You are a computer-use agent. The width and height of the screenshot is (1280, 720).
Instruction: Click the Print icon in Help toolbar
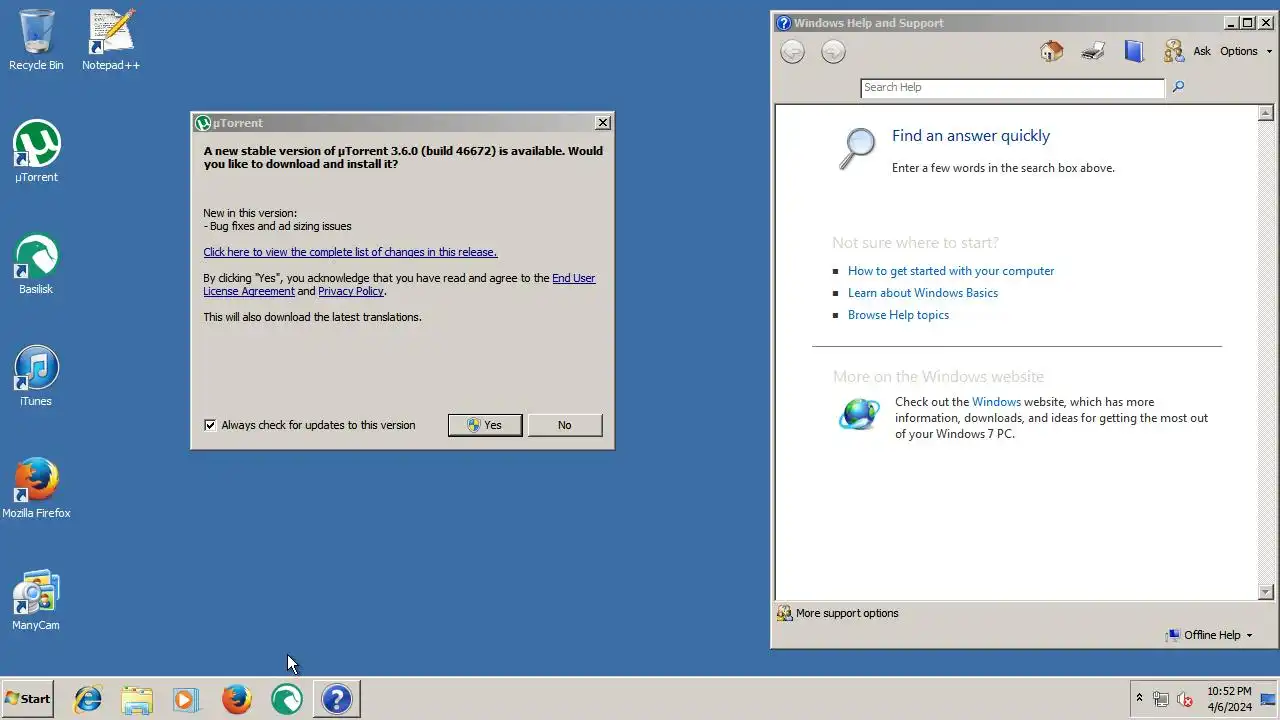pos(1093,51)
